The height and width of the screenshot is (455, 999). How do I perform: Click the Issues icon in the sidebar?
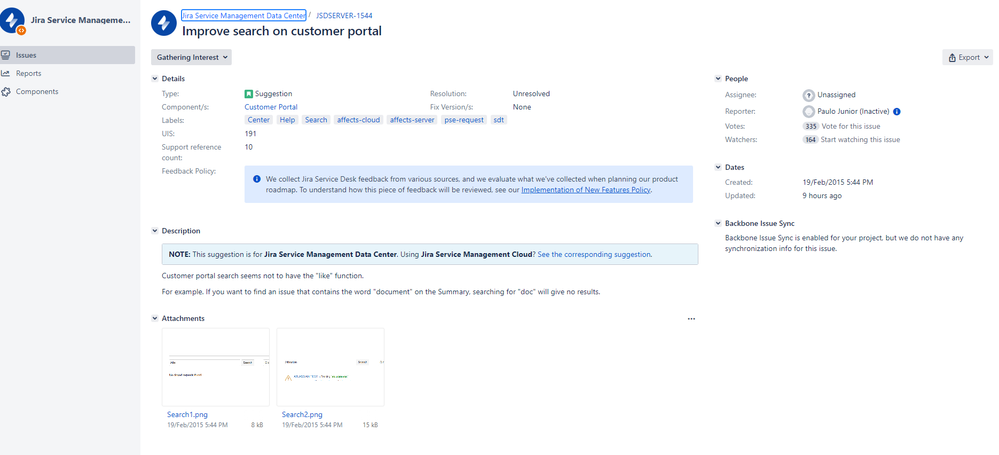click(x=5, y=55)
